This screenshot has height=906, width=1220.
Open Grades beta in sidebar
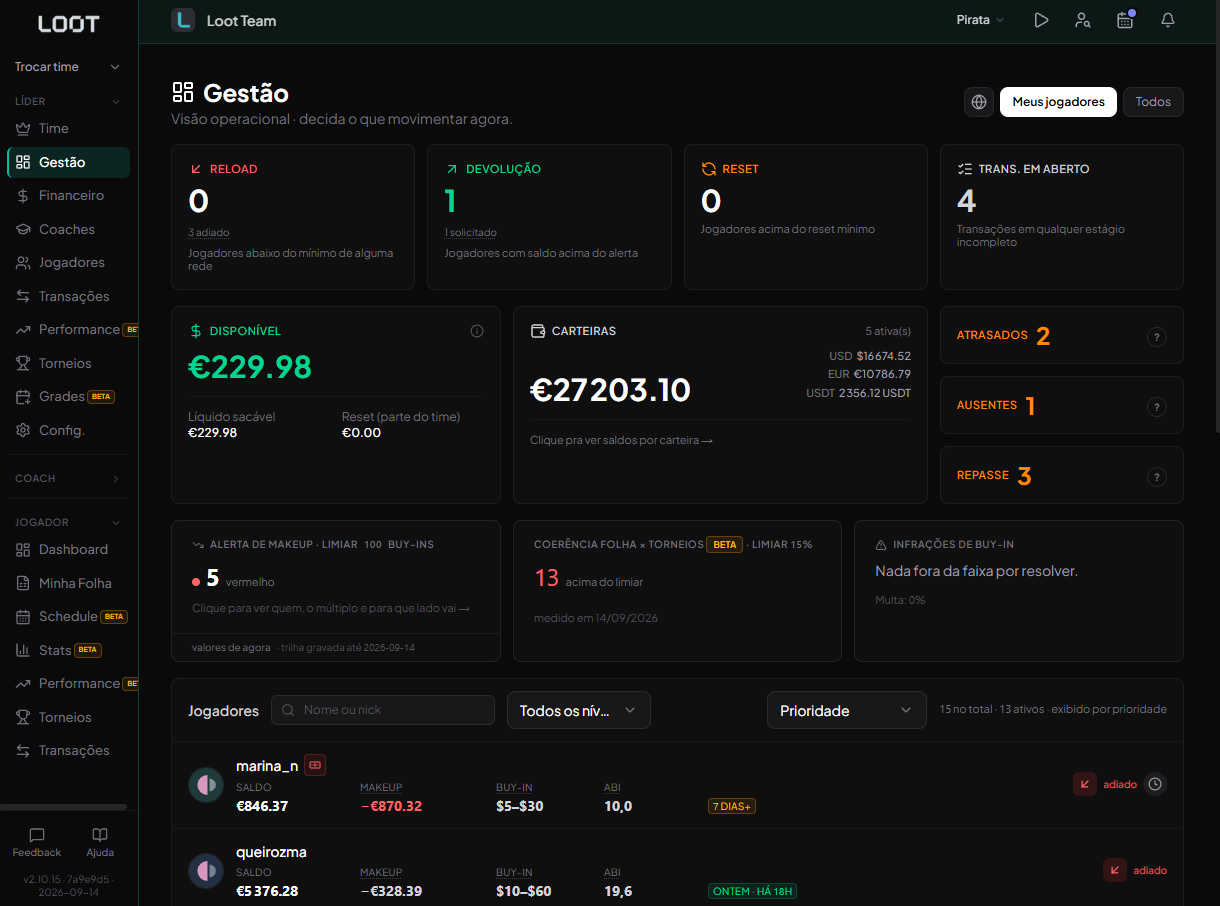[x=68, y=396]
